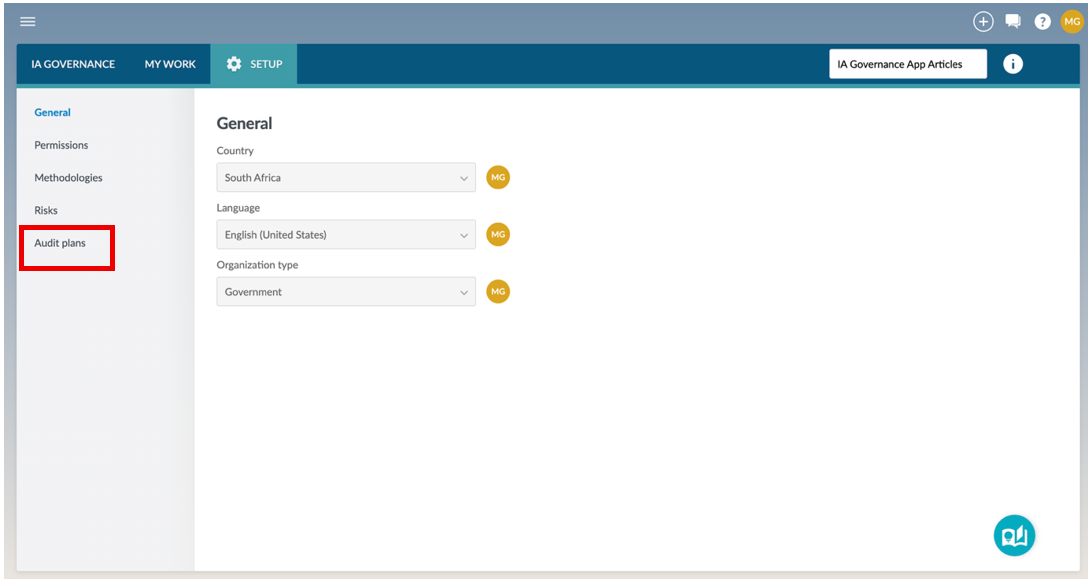This screenshot has height=579, width=1089.
Task: Click MG badge next to Language field
Action: click(498, 234)
